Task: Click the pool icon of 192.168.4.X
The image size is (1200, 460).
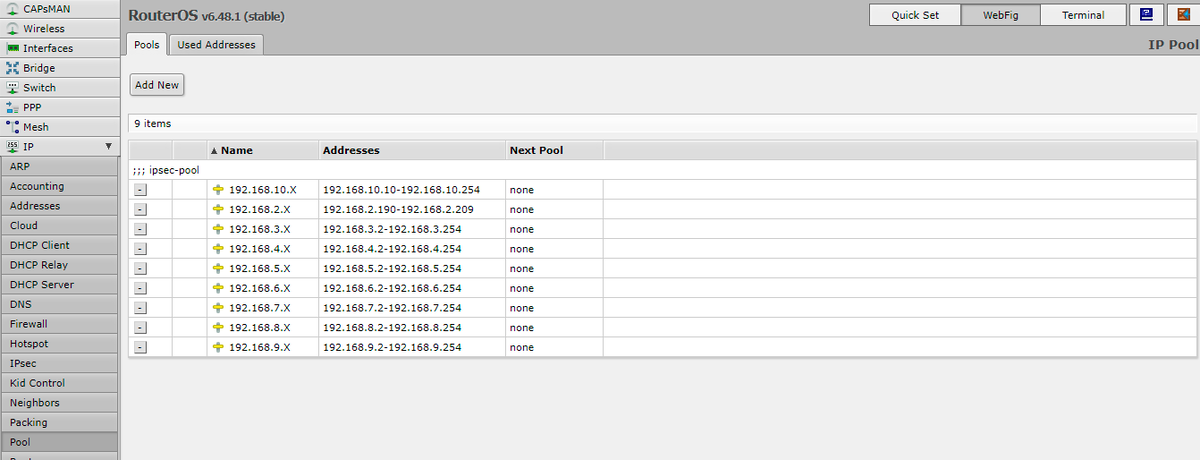Action: pos(219,249)
